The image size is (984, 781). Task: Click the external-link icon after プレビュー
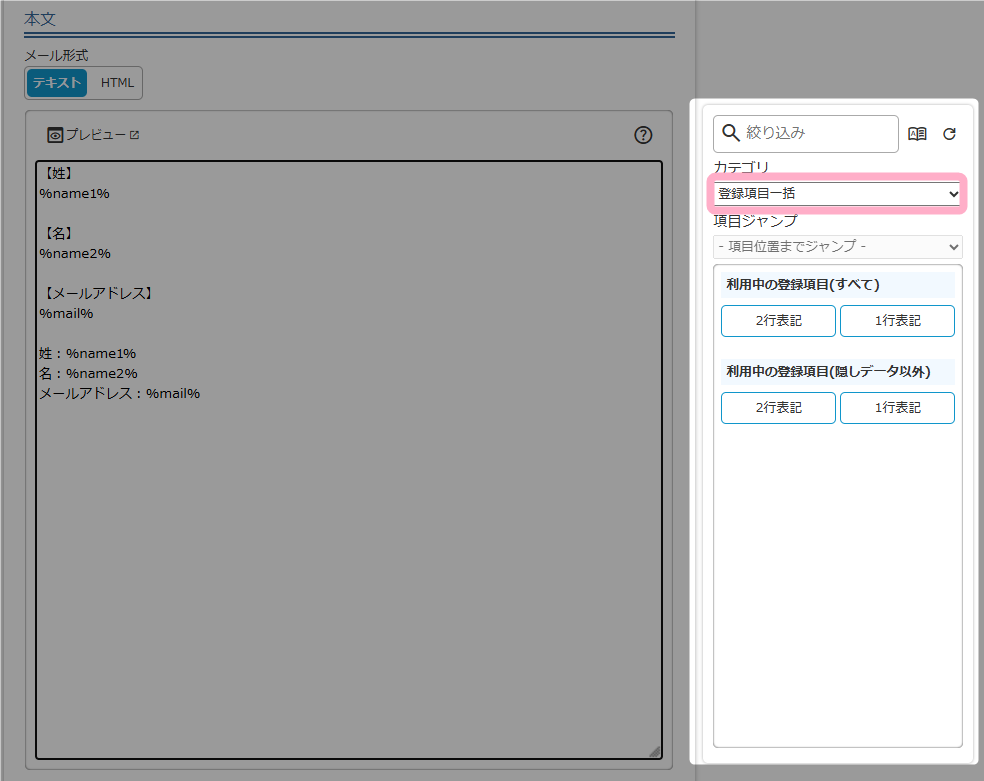pos(135,135)
